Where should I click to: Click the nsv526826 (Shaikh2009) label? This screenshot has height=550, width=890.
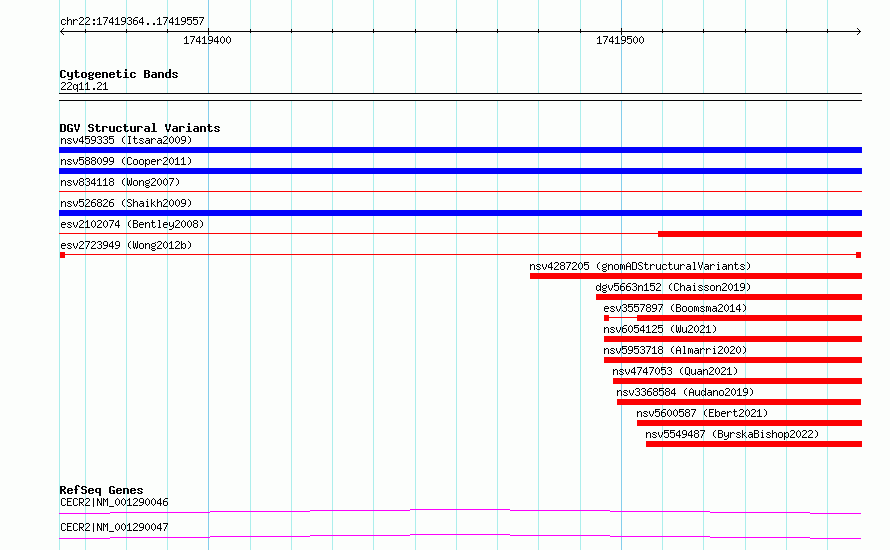tap(126, 203)
